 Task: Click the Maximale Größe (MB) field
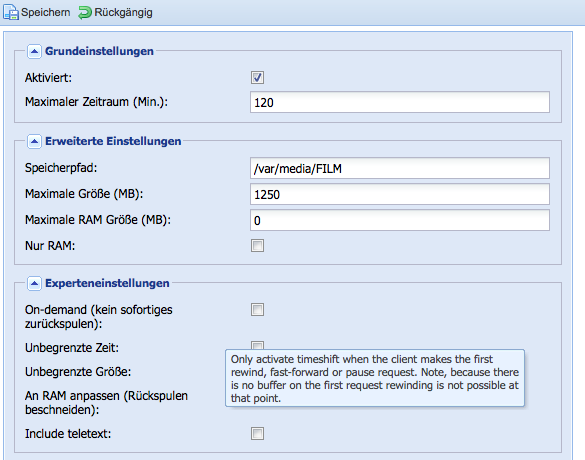click(x=400, y=194)
